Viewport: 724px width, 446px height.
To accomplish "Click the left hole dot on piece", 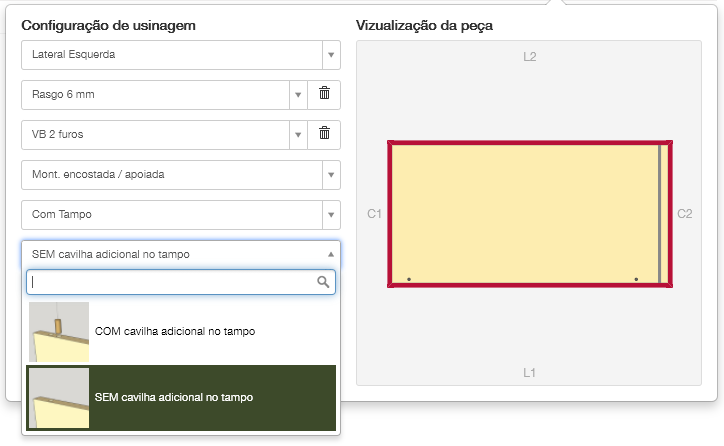I will tap(409, 279).
